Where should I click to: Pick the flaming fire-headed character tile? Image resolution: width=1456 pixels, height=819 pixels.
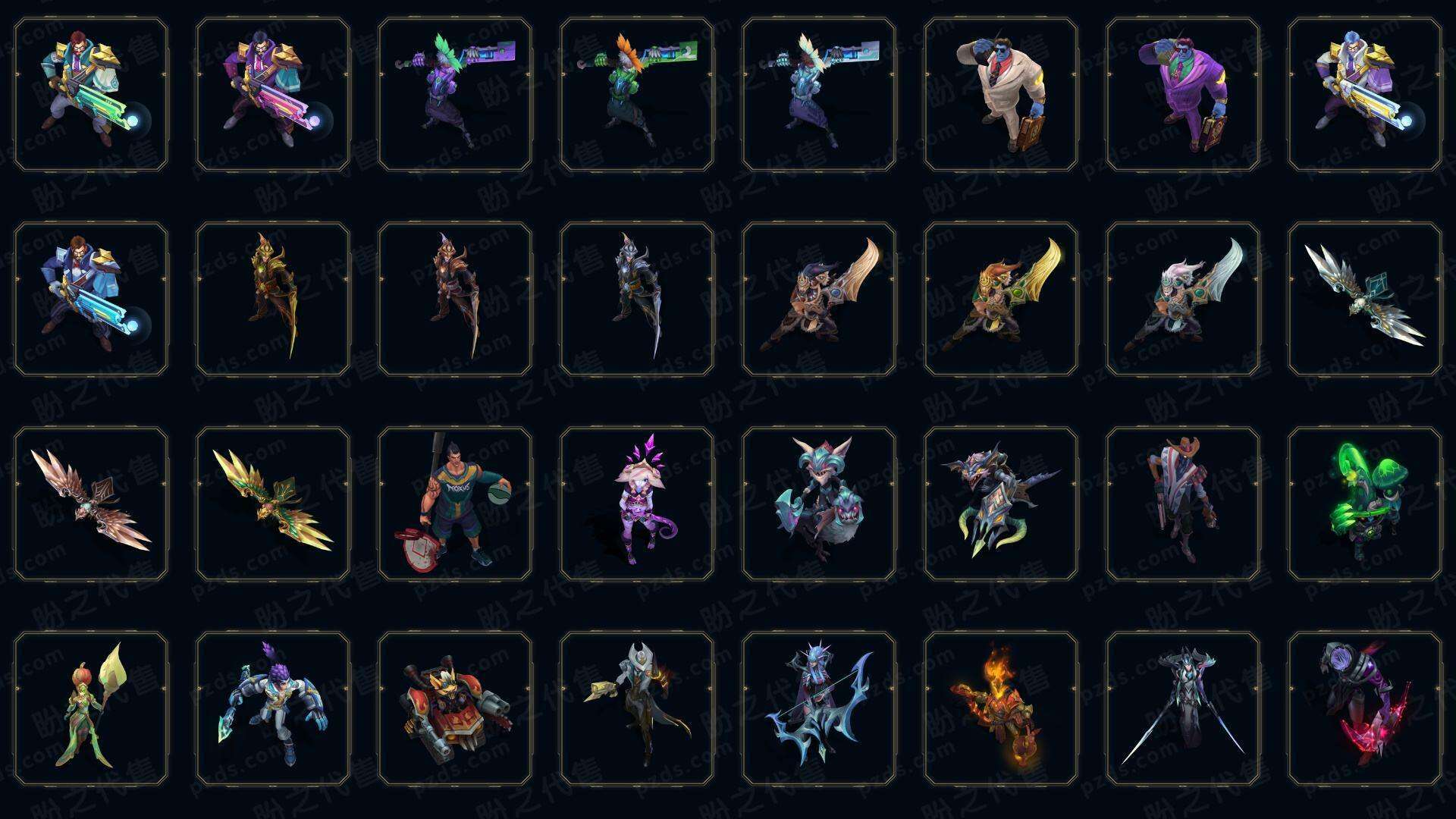(x=1001, y=708)
